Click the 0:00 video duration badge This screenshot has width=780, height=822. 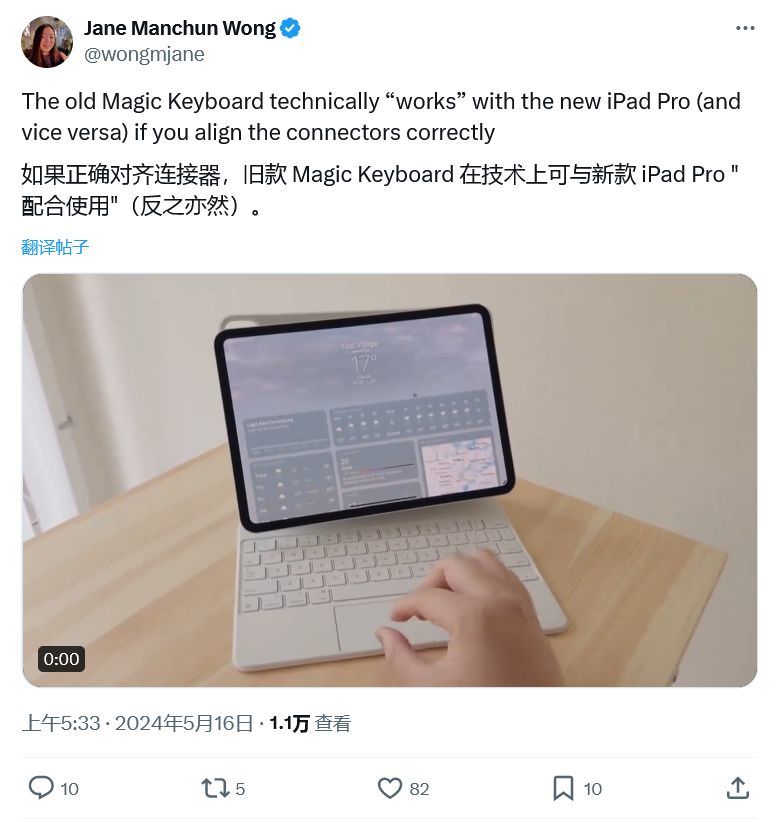61,659
